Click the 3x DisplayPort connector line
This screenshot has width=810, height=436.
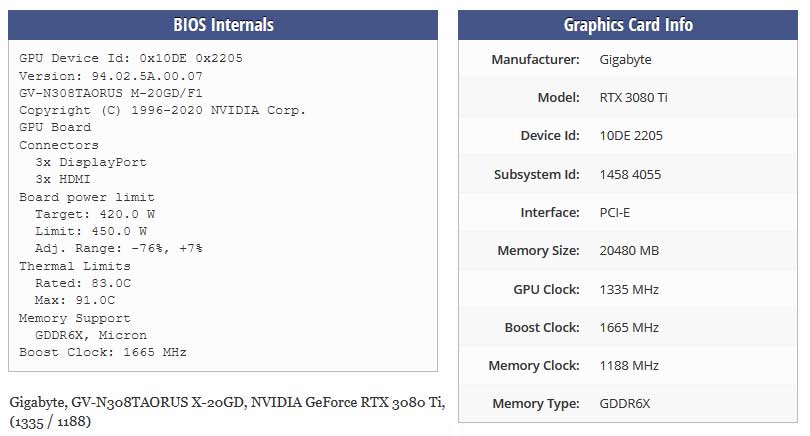(x=91, y=162)
